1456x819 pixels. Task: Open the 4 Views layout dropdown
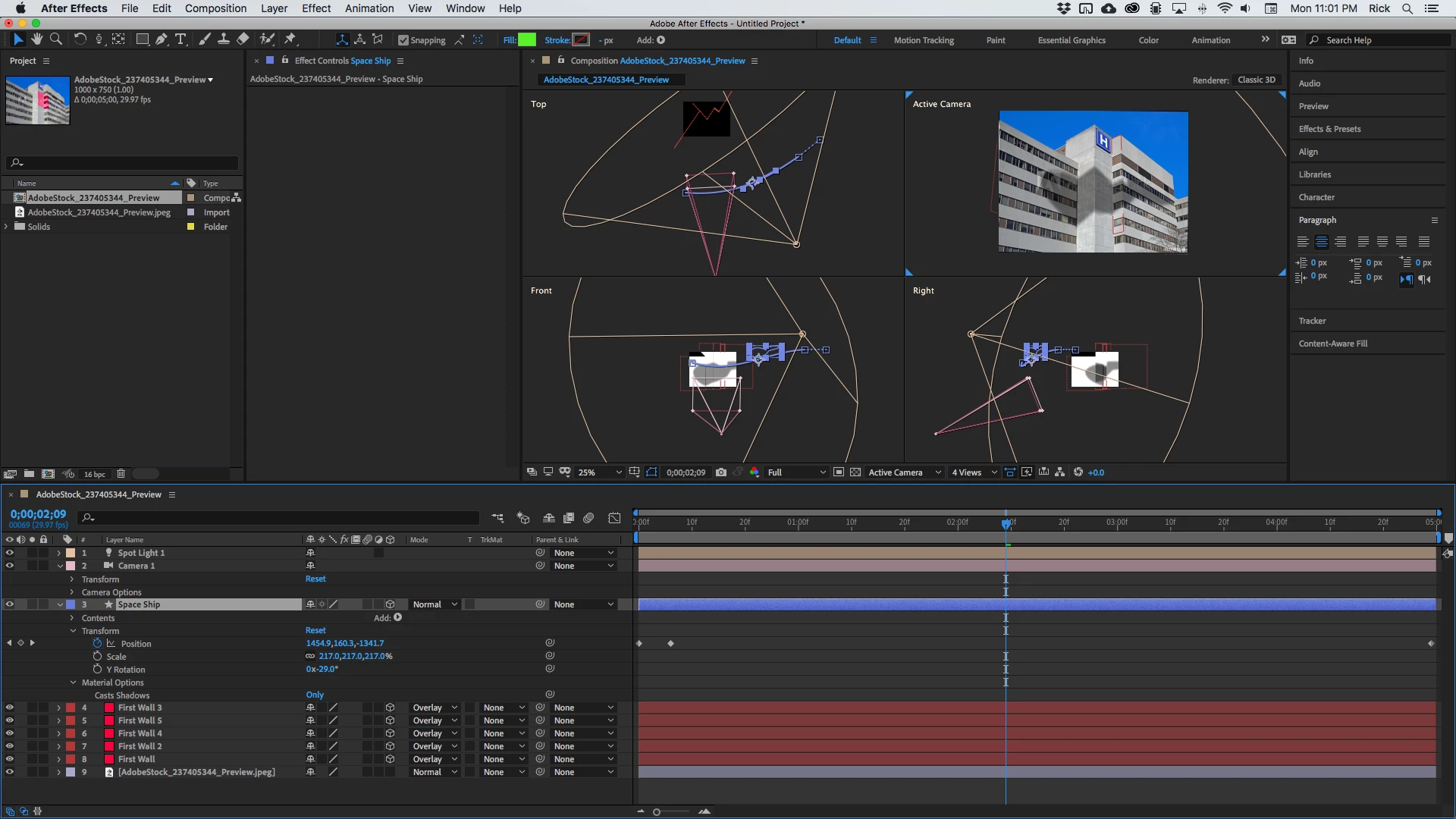tap(974, 472)
